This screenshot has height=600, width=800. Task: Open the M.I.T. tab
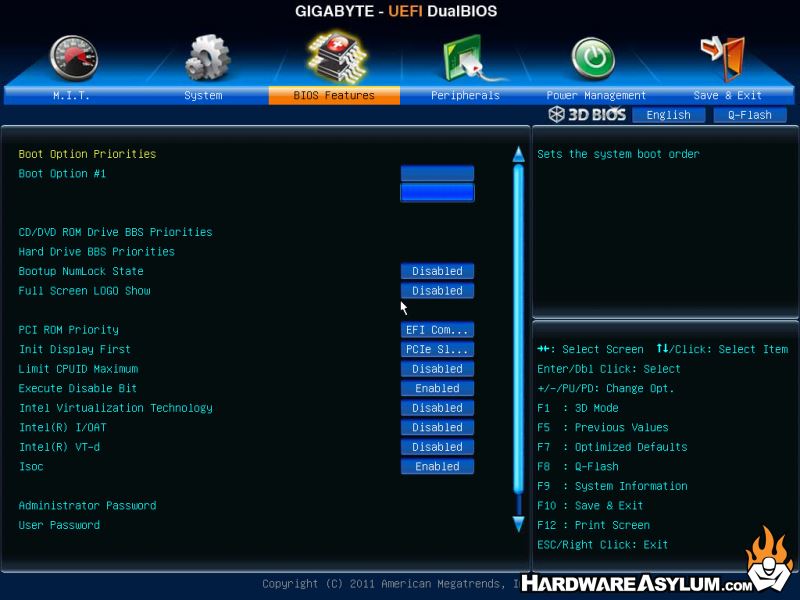click(71, 95)
